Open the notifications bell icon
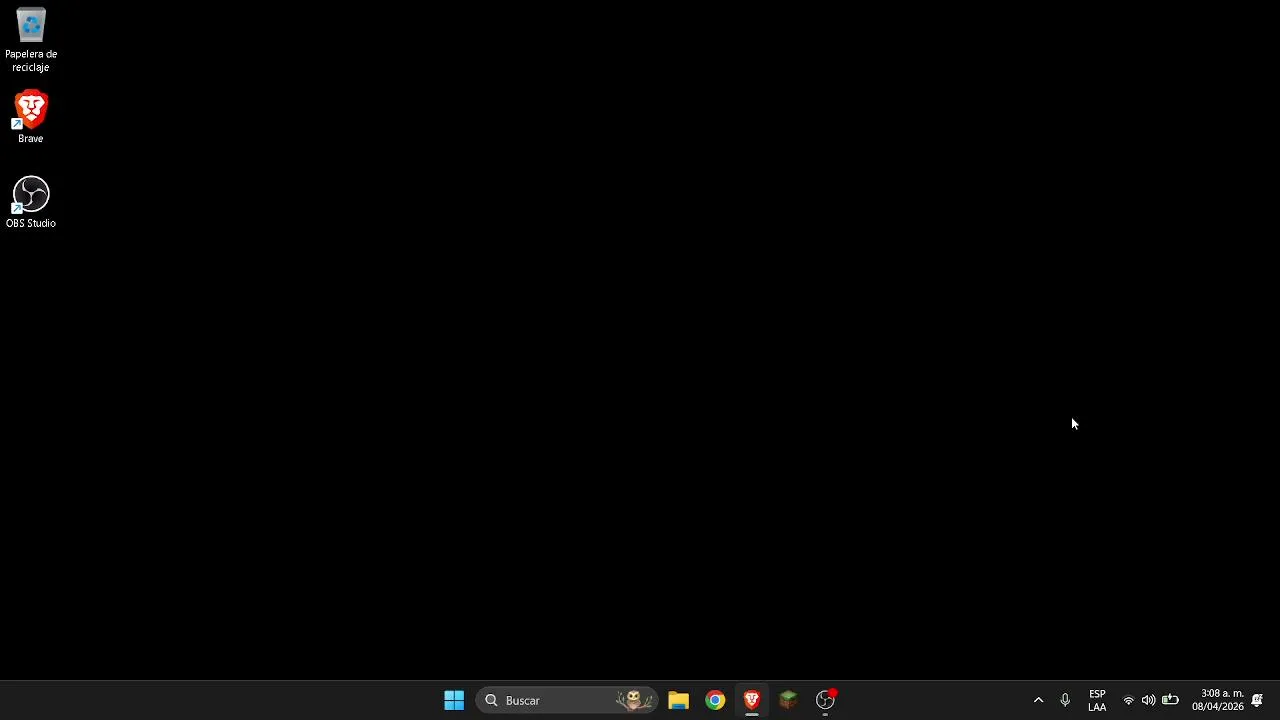The width and height of the screenshot is (1280, 720). coord(1258,700)
